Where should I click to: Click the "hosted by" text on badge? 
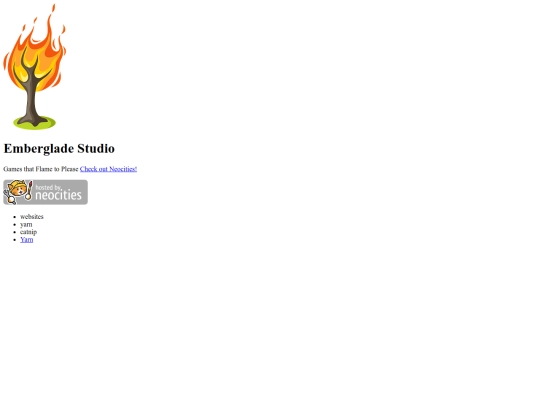(x=48, y=187)
